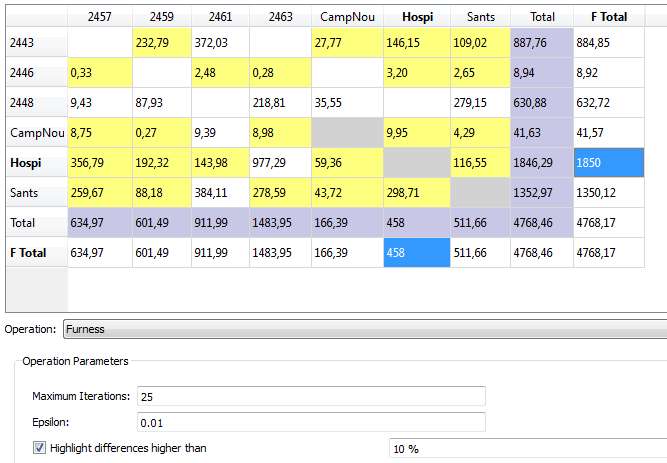This screenshot has width=667, height=463.
Task: Select the blue 458 cell in F Total row
Action: 414,253
